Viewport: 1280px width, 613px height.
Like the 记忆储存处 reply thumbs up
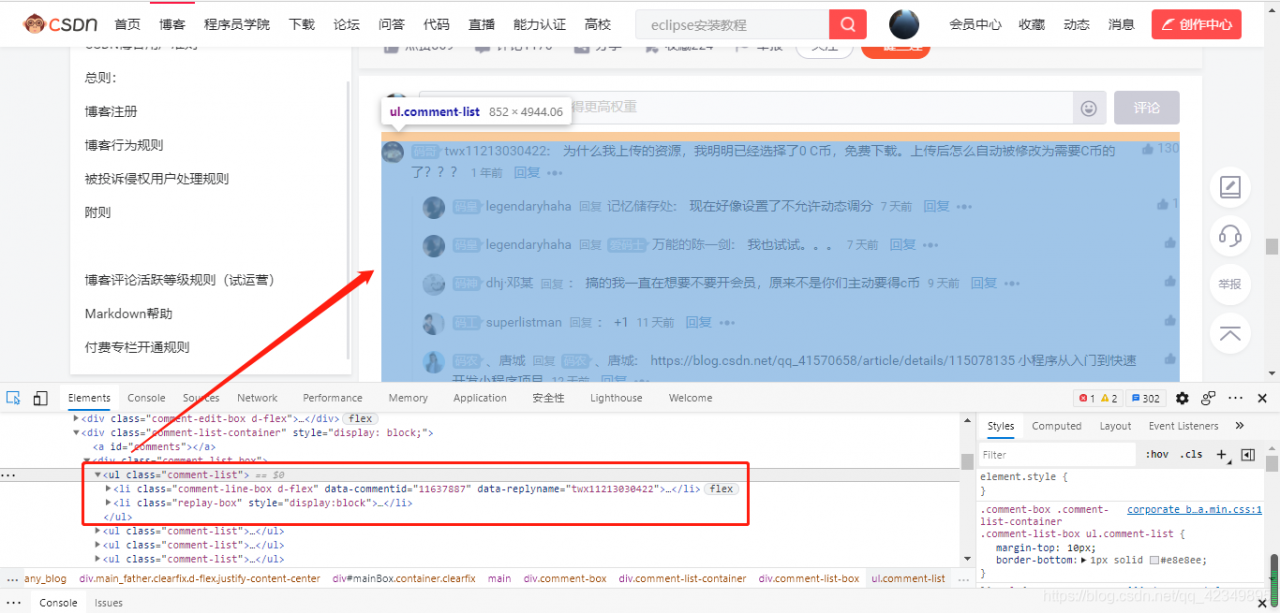pos(1162,204)
